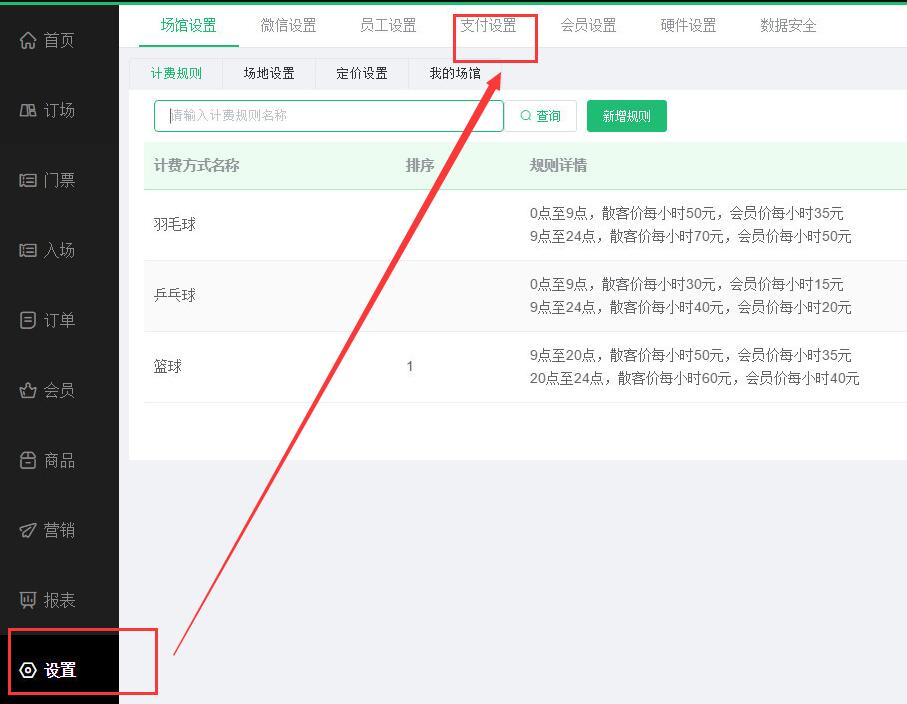The width and height of the screenshot is (907, 704).
Task: Open the admission (入场) sidebar icon
Action: click(28, 250)
